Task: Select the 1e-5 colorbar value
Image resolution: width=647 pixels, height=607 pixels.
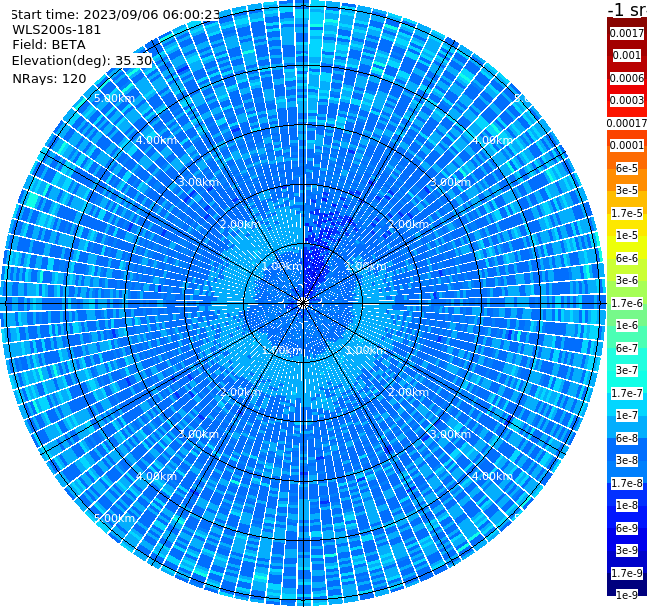Action: point(627,235)
